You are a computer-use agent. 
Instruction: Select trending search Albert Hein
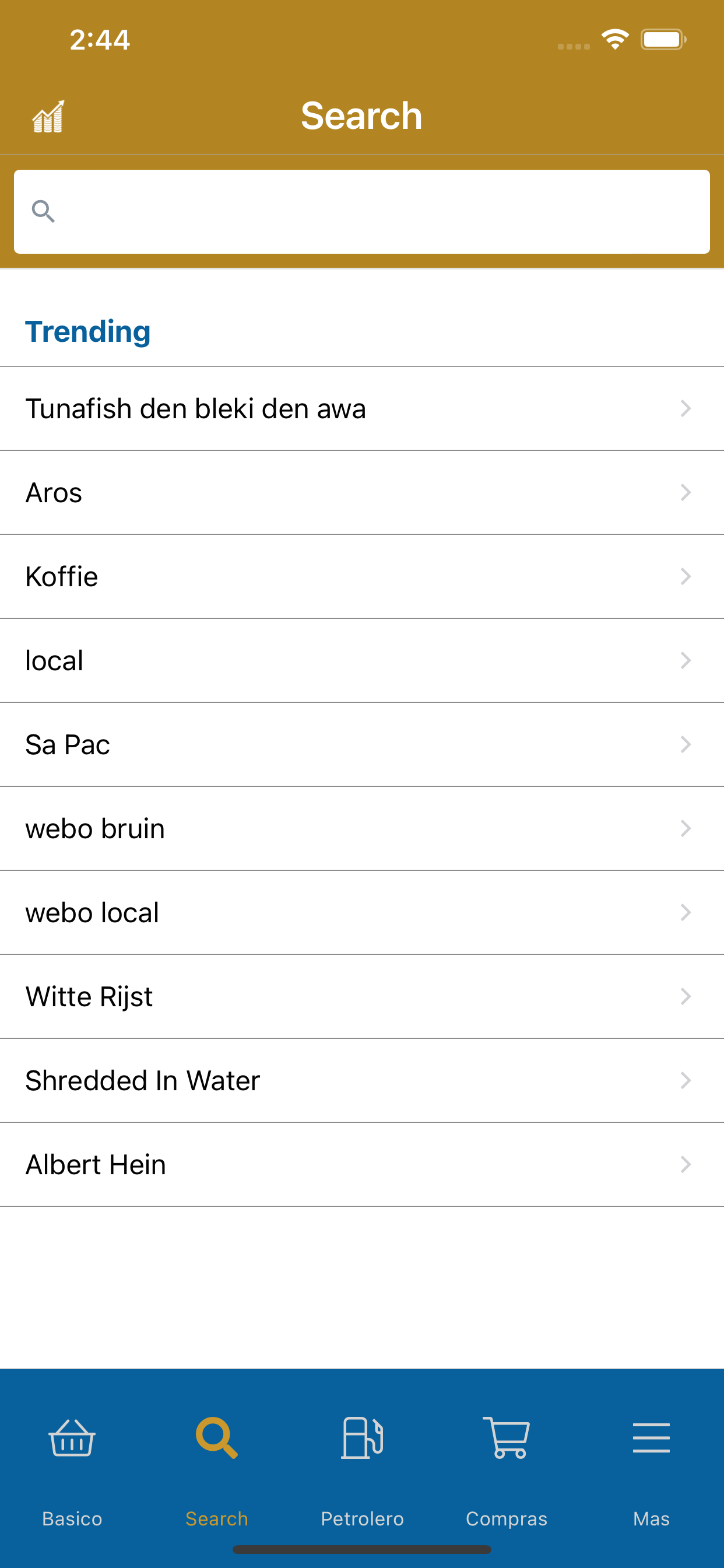362,1164
